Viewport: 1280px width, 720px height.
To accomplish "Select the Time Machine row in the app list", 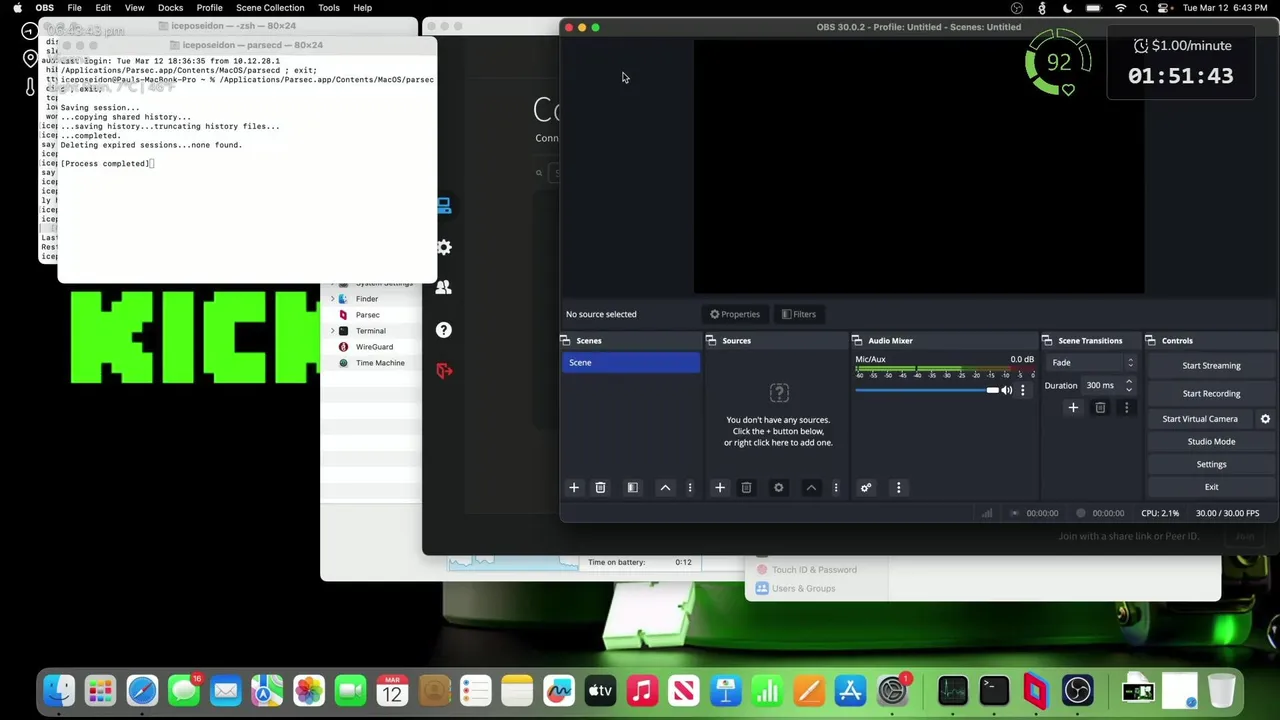I will pos(371,363).
